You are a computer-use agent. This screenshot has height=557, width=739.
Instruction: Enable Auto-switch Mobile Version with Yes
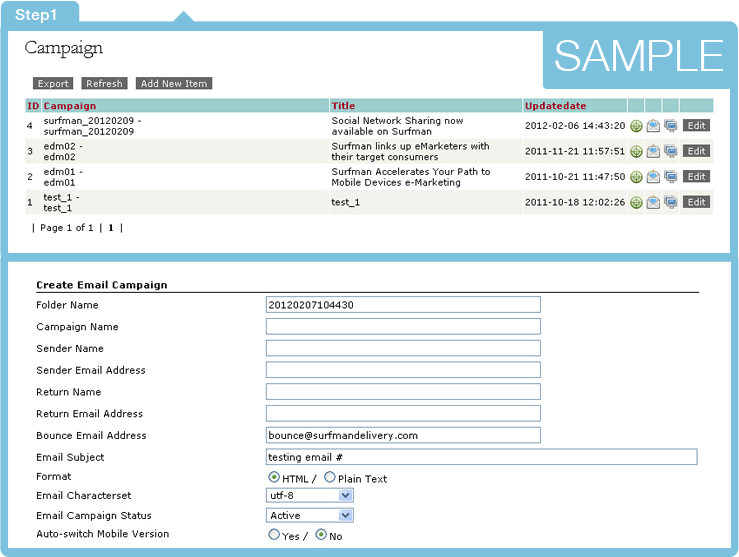pyautogui.click(x=274, y=535)
